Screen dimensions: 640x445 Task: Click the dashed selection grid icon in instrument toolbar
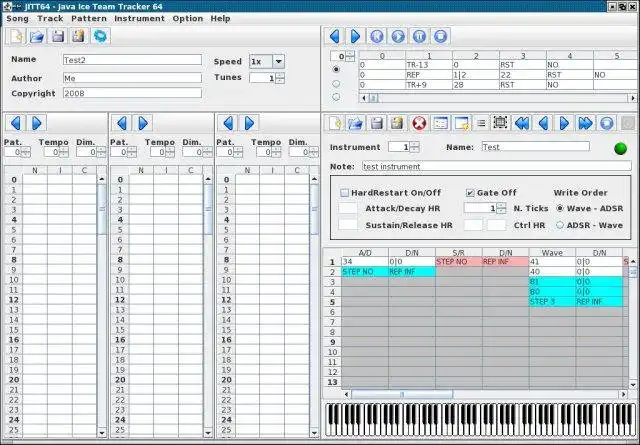tap(500, 123)
